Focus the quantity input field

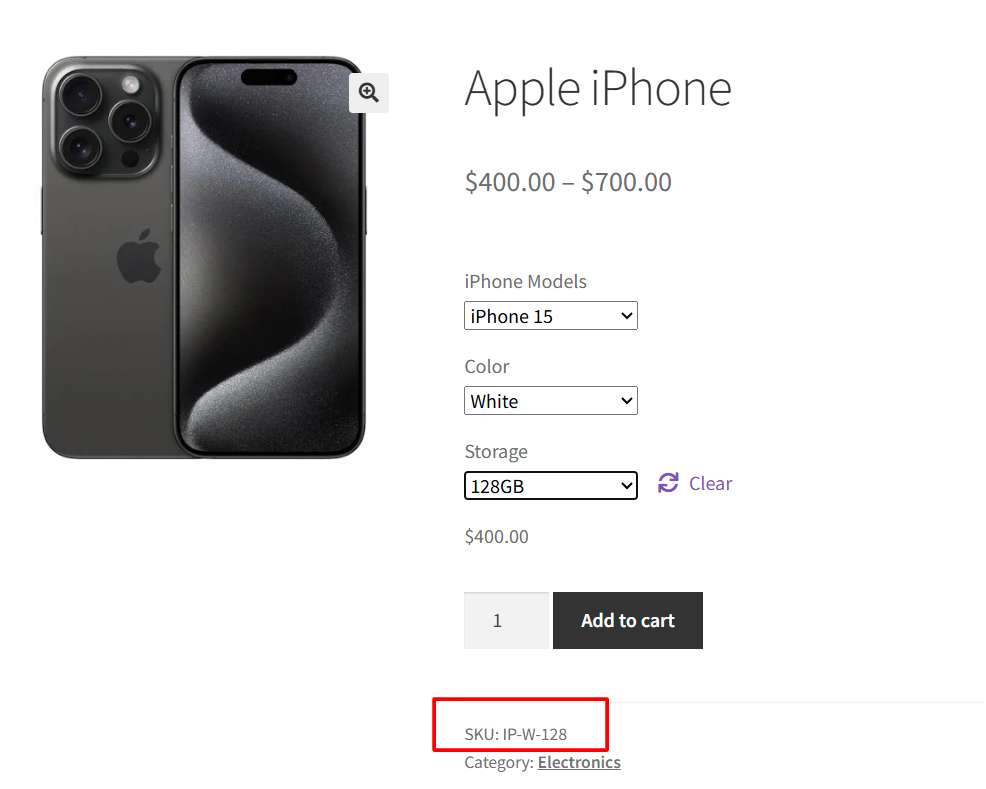pyautogui.click(x=506, y=621)
